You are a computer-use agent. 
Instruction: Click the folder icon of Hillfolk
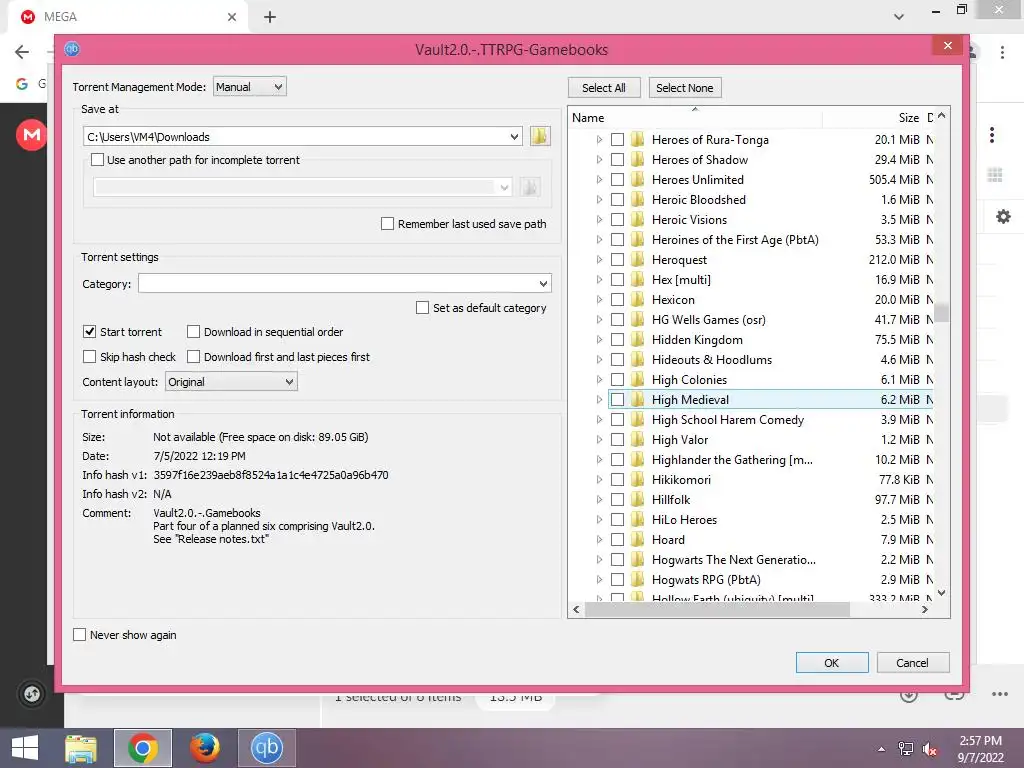(x=638, y=500)
